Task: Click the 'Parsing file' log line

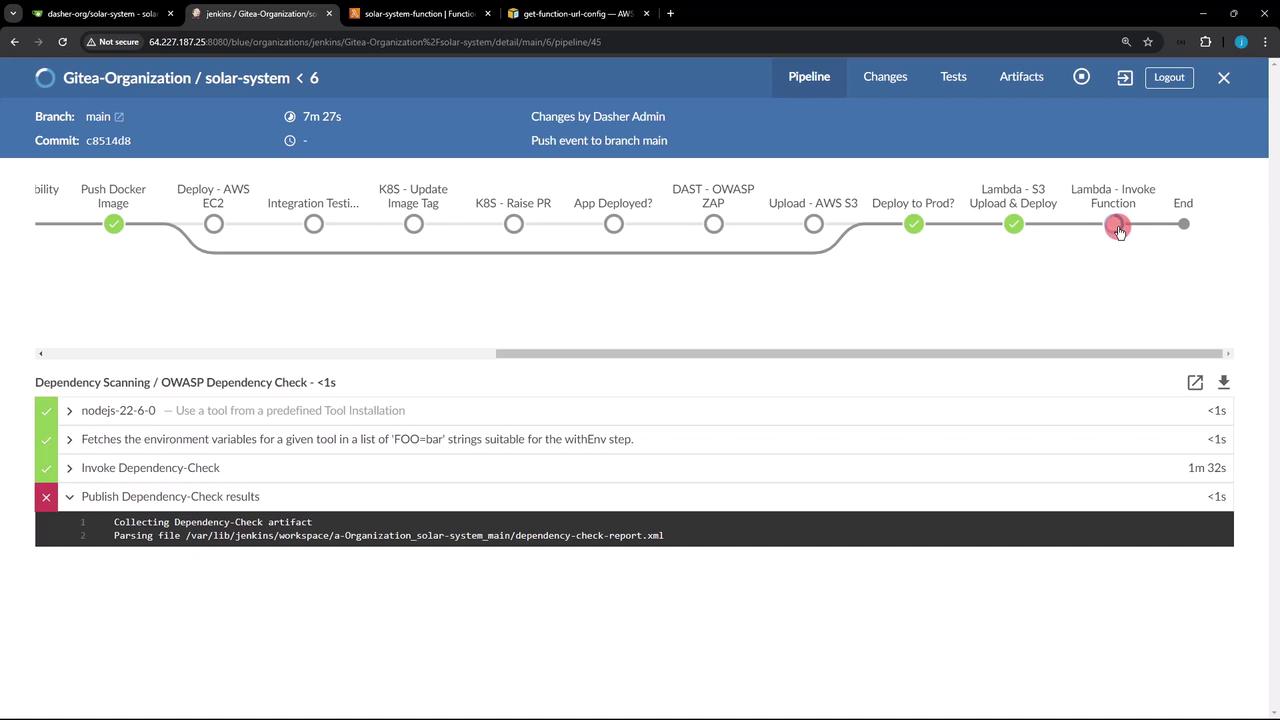Action: point(389,536)
